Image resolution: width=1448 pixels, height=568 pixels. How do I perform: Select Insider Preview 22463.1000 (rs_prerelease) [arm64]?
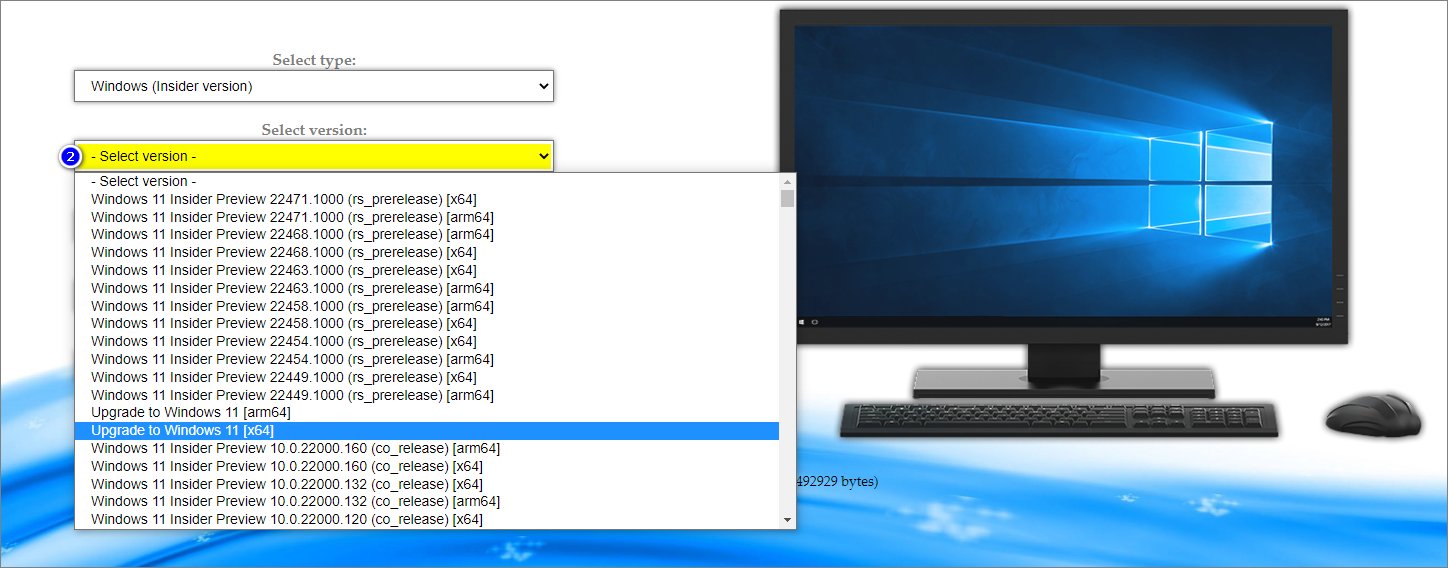pyautogui.click(x=427, y=288)
